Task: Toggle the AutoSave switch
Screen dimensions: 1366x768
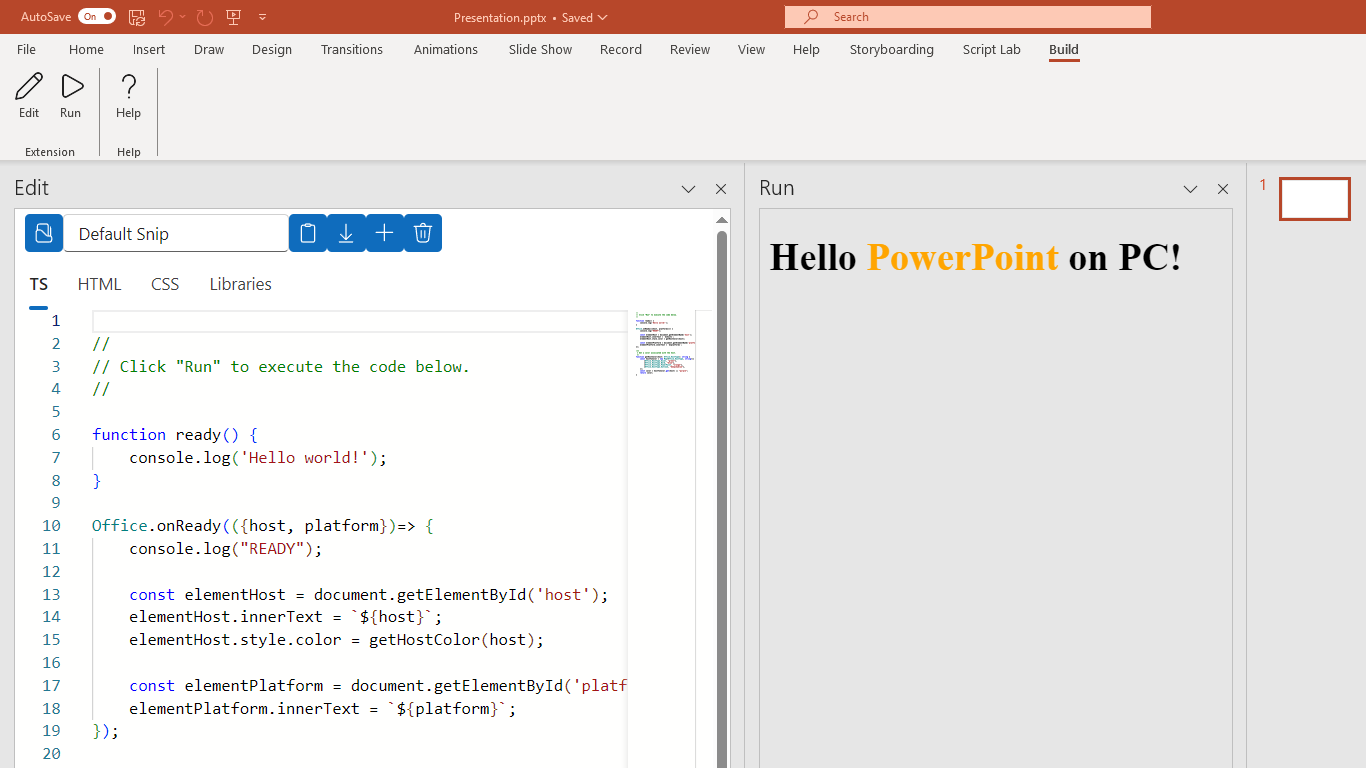Action: pos(97,16)
